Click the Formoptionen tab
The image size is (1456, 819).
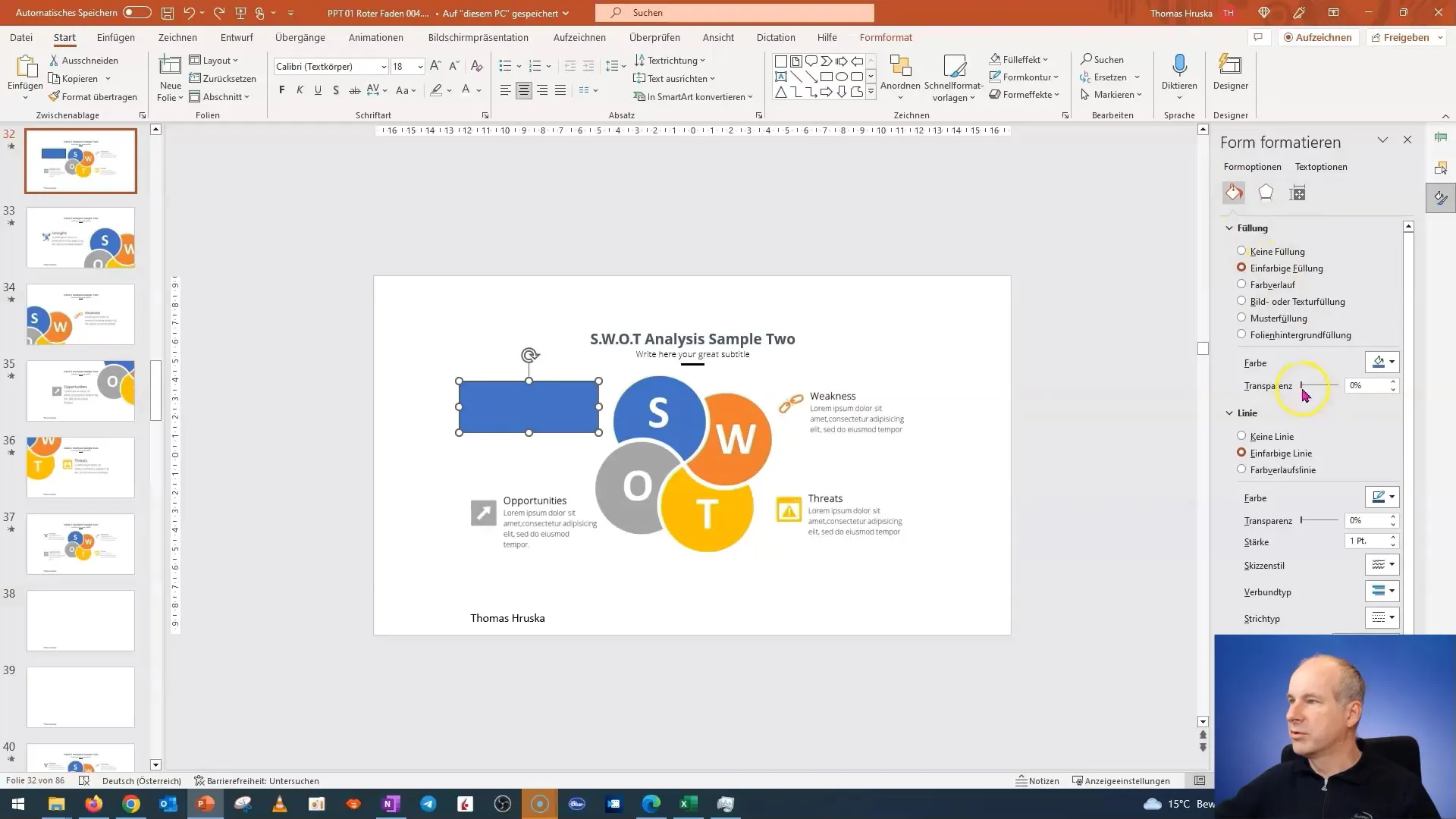pos(1253,166)
